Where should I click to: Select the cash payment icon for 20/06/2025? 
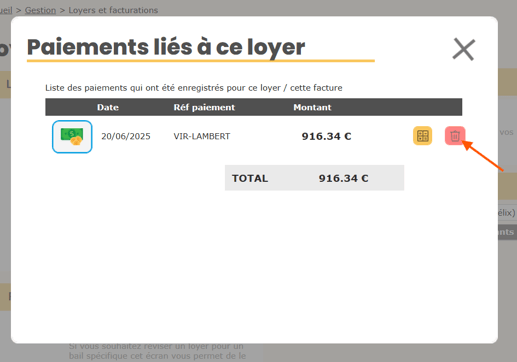(x=72, y=137)
